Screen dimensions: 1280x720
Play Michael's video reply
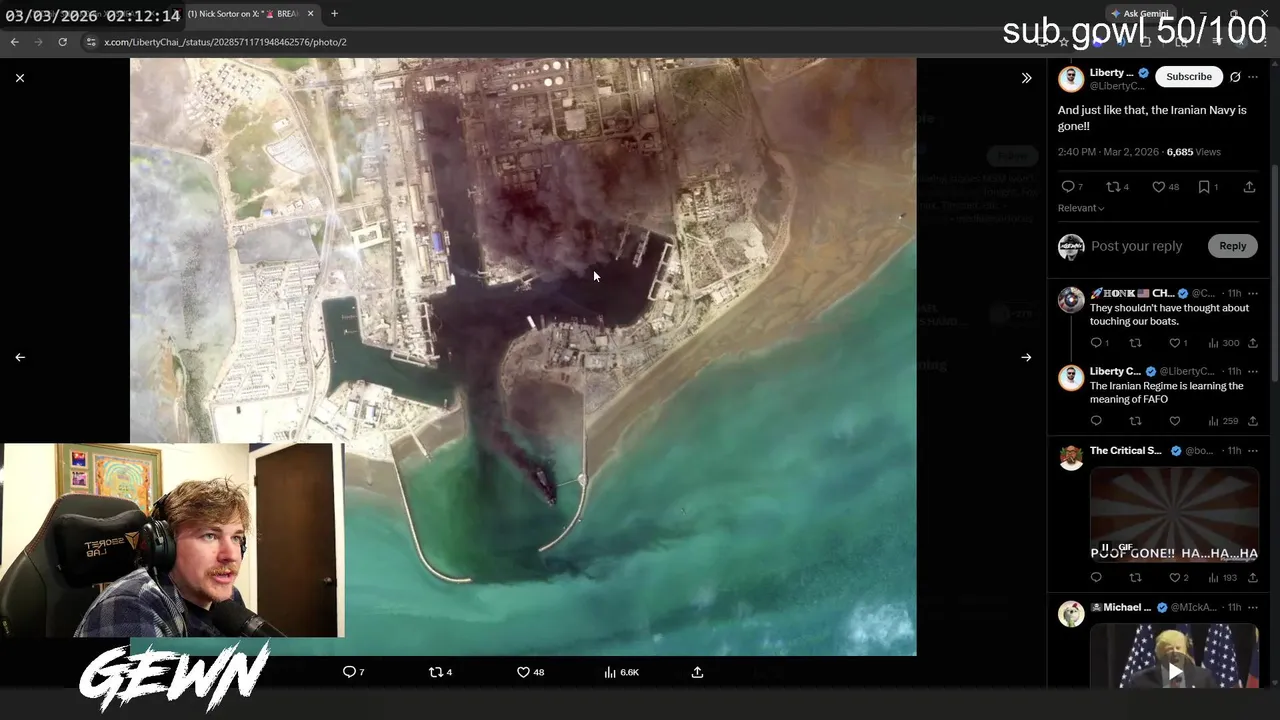[x=1175, y=672]
